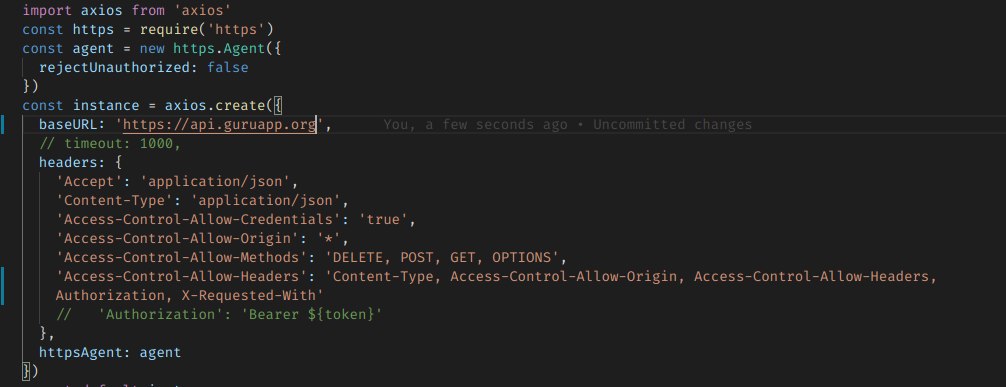Click the 'Accept' header key
This screenshot has width=1006, height=387.
click(x=85, y=182)
